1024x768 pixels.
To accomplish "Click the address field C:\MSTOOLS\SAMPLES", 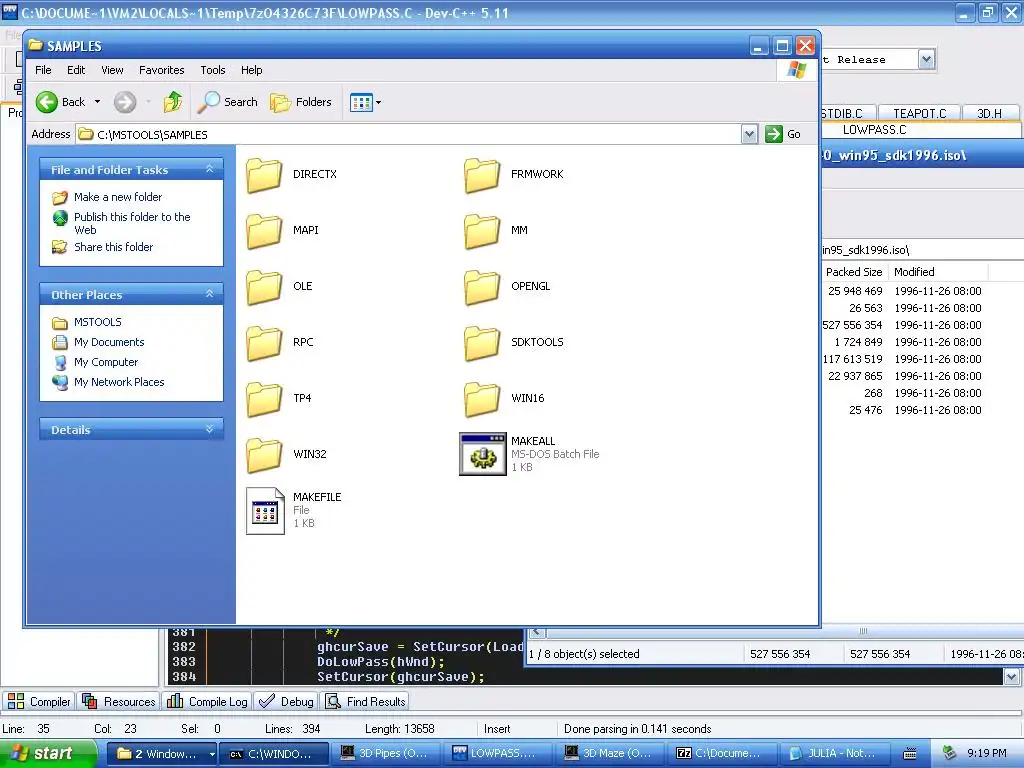I will click(409, 135).
